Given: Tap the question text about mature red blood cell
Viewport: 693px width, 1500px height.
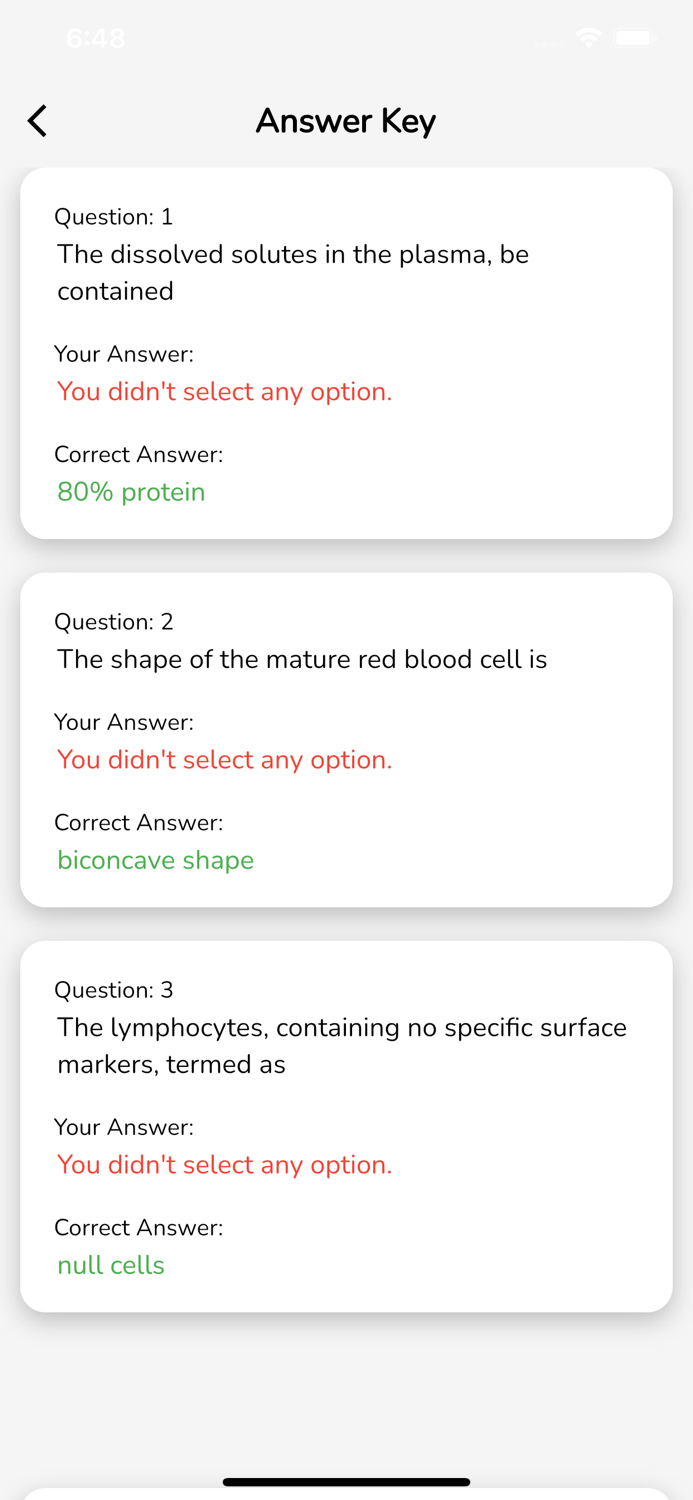Looking at the screenshot, I should pos(301,659).
